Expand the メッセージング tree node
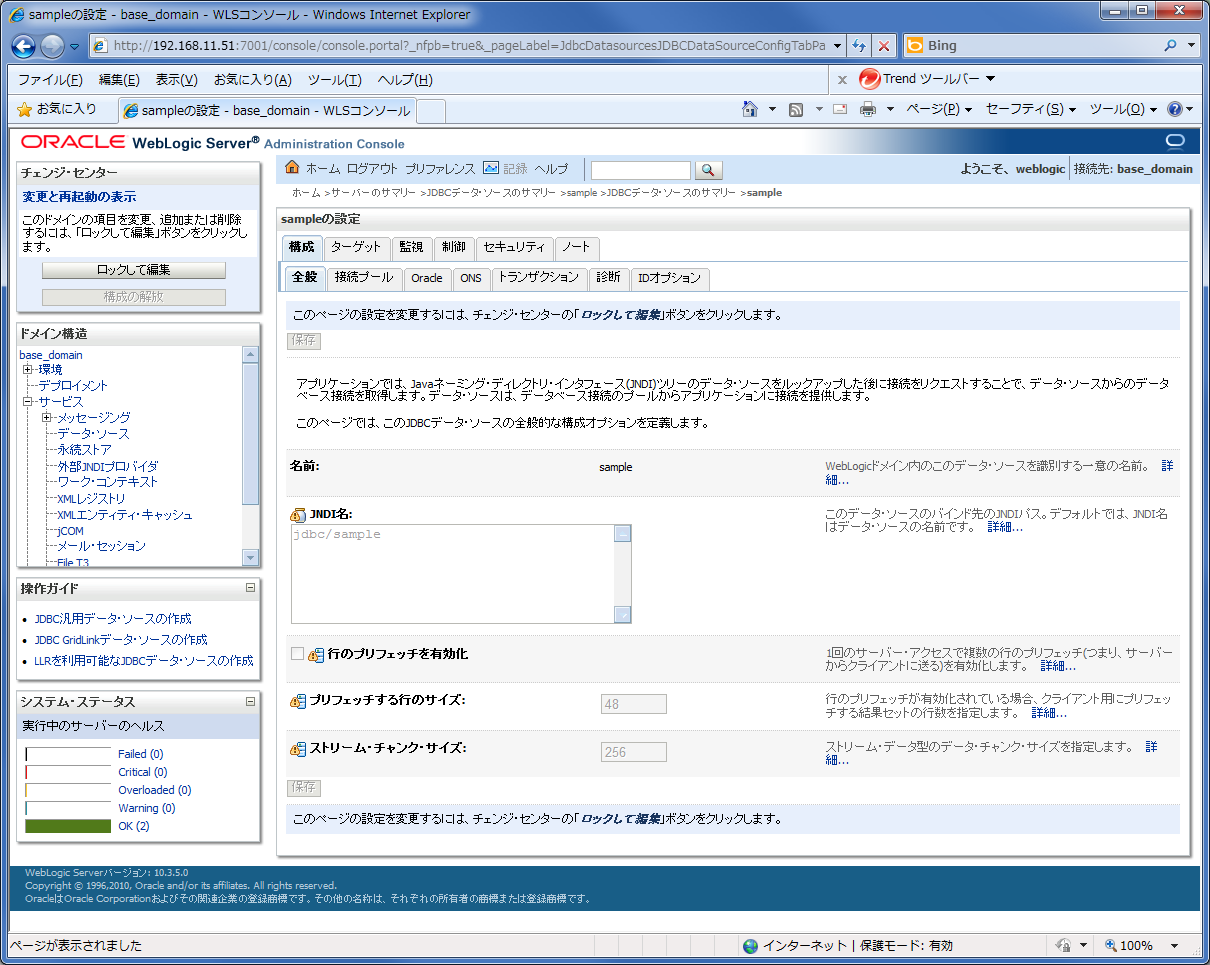The width and height of the screenshot is (1210, 965). coord(47,418)
